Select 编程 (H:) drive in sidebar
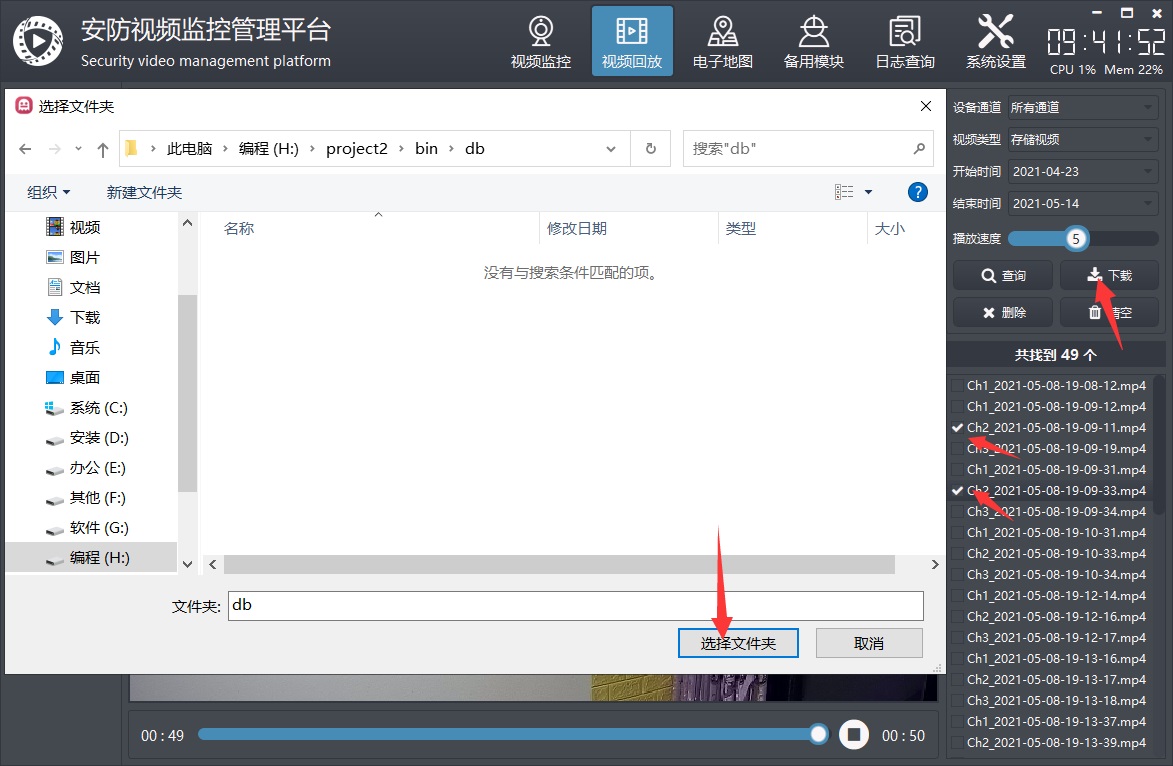The width and height of the screenshot is (1173, 766). tap(99, 558)
